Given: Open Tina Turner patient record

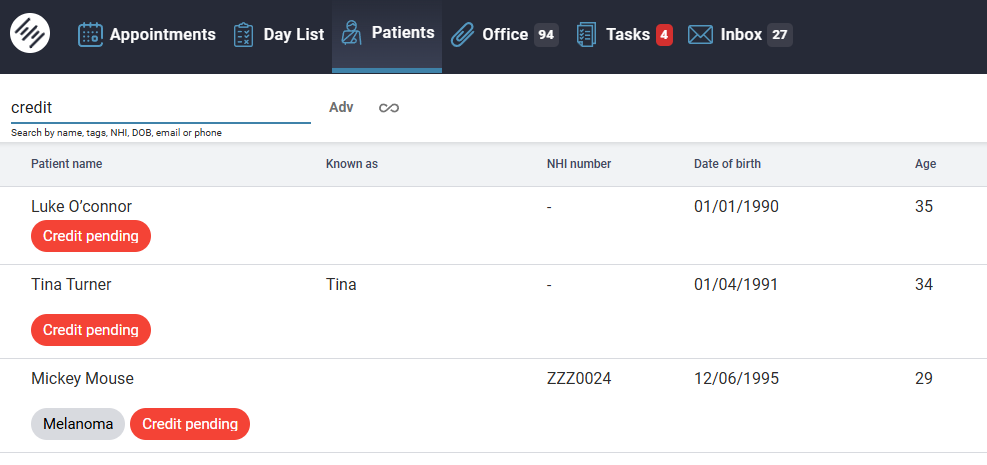Looking at the screenshot, I should 71,284.
